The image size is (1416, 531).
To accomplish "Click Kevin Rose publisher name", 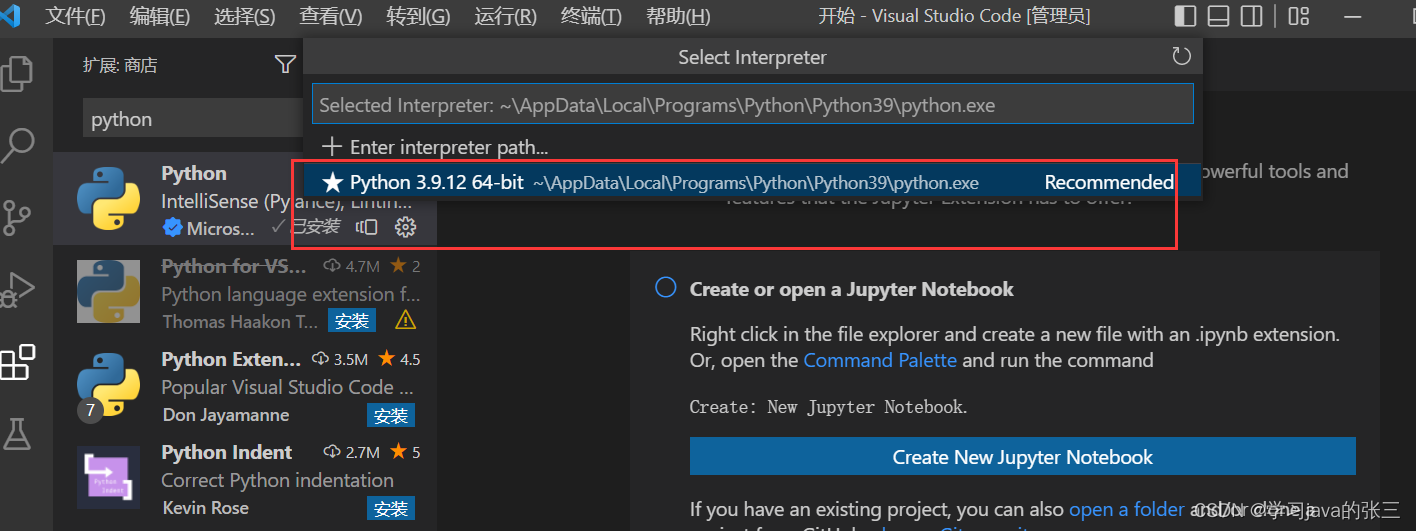I will [205, 508].
